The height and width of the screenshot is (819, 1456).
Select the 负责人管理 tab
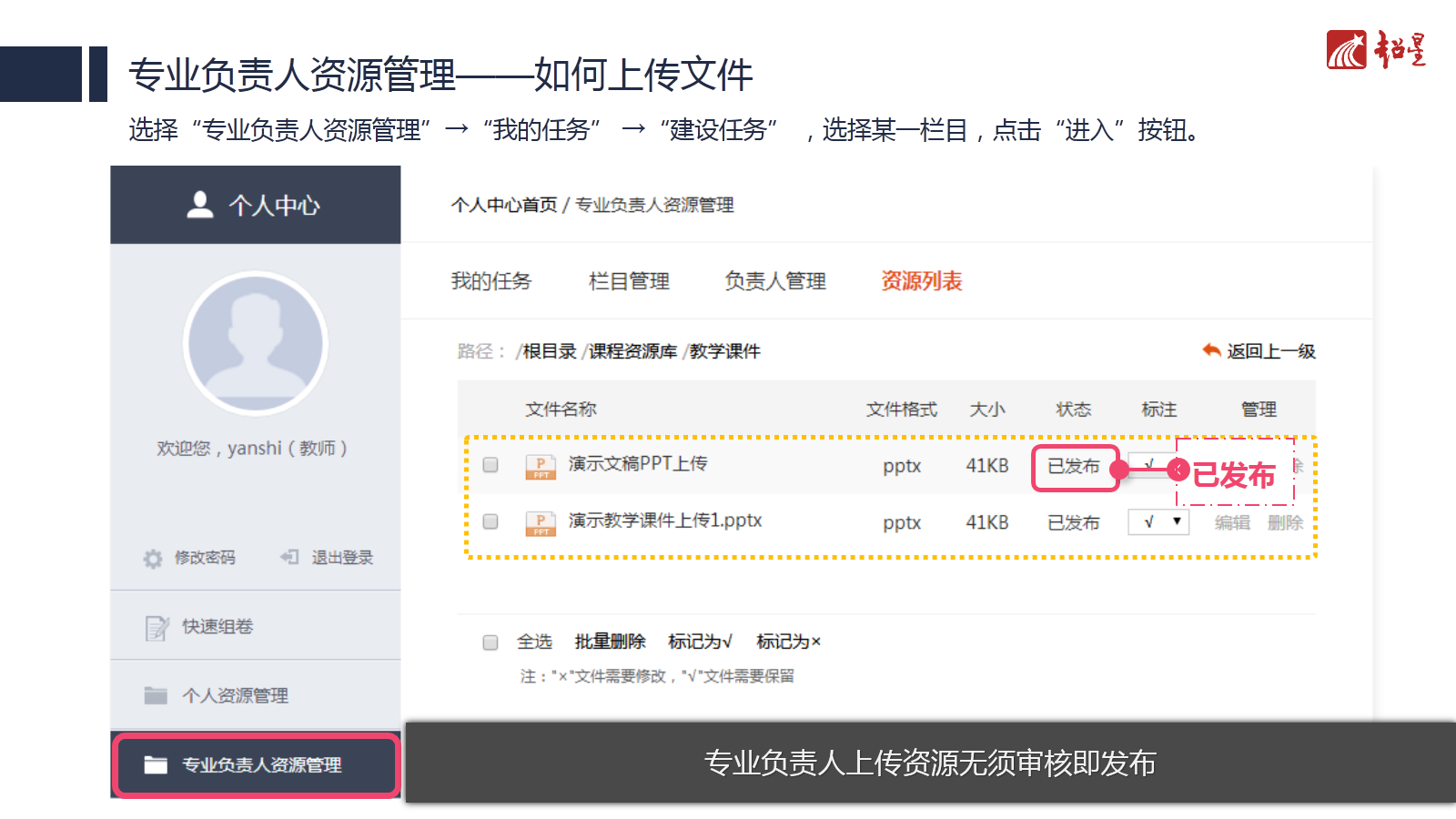click(775, 281)
